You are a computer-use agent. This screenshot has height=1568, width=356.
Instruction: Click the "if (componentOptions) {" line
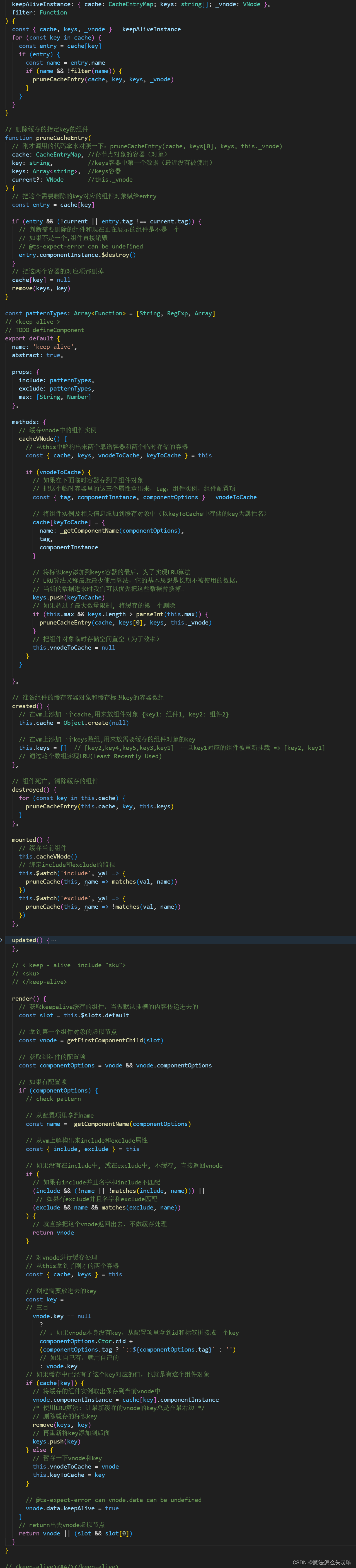[59, 1090]
